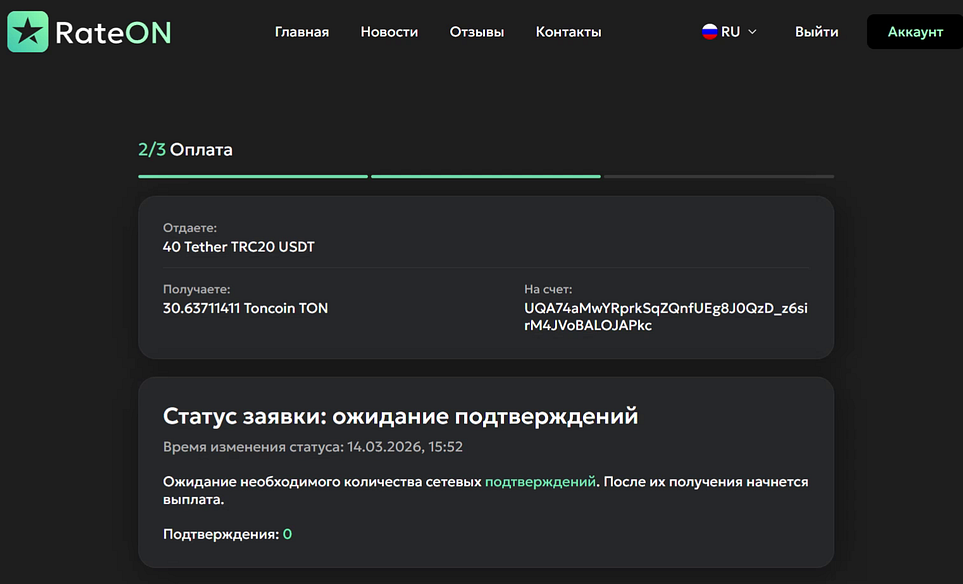This screenshot has height=584, width=963.
Task: Click the RateON brand name text
Action: pyautogui.click(x=113, y=32)
